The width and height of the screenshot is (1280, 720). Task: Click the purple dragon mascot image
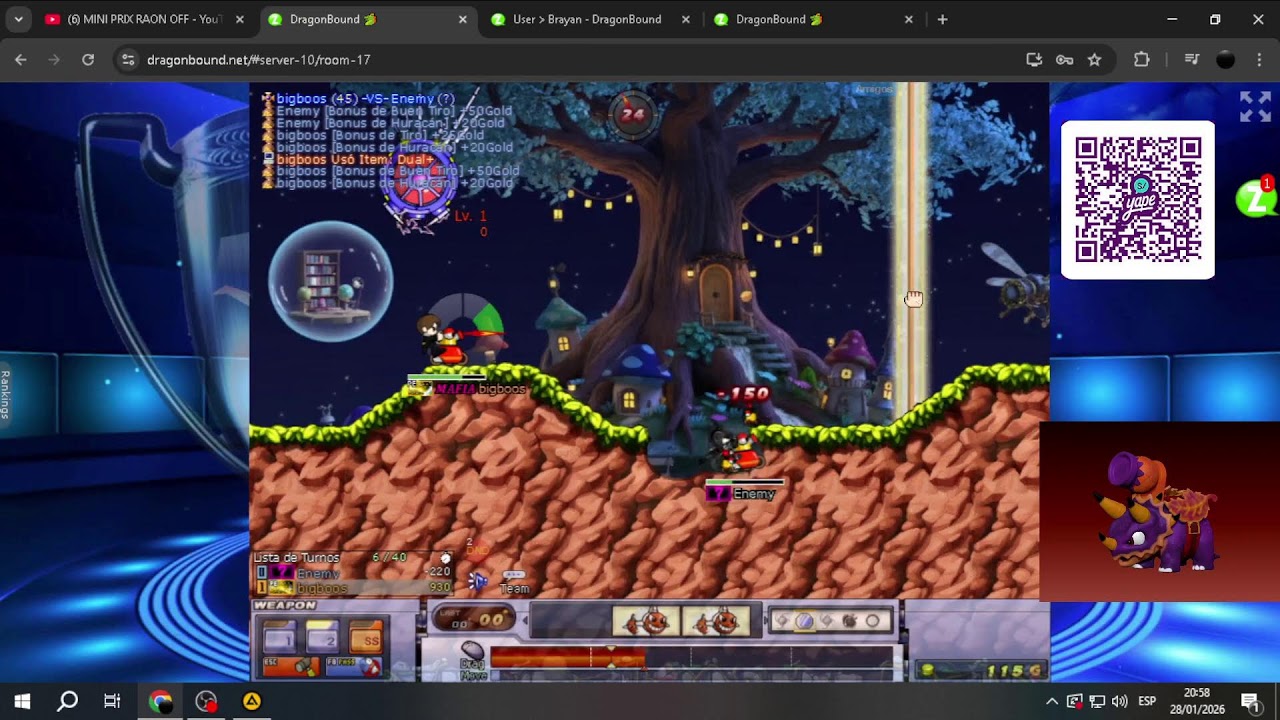coord(1160,512)
